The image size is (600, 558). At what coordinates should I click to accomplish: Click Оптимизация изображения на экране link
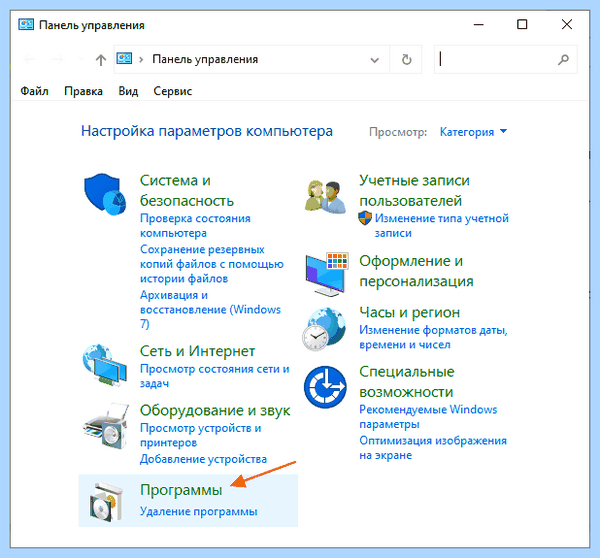(433, 448)
